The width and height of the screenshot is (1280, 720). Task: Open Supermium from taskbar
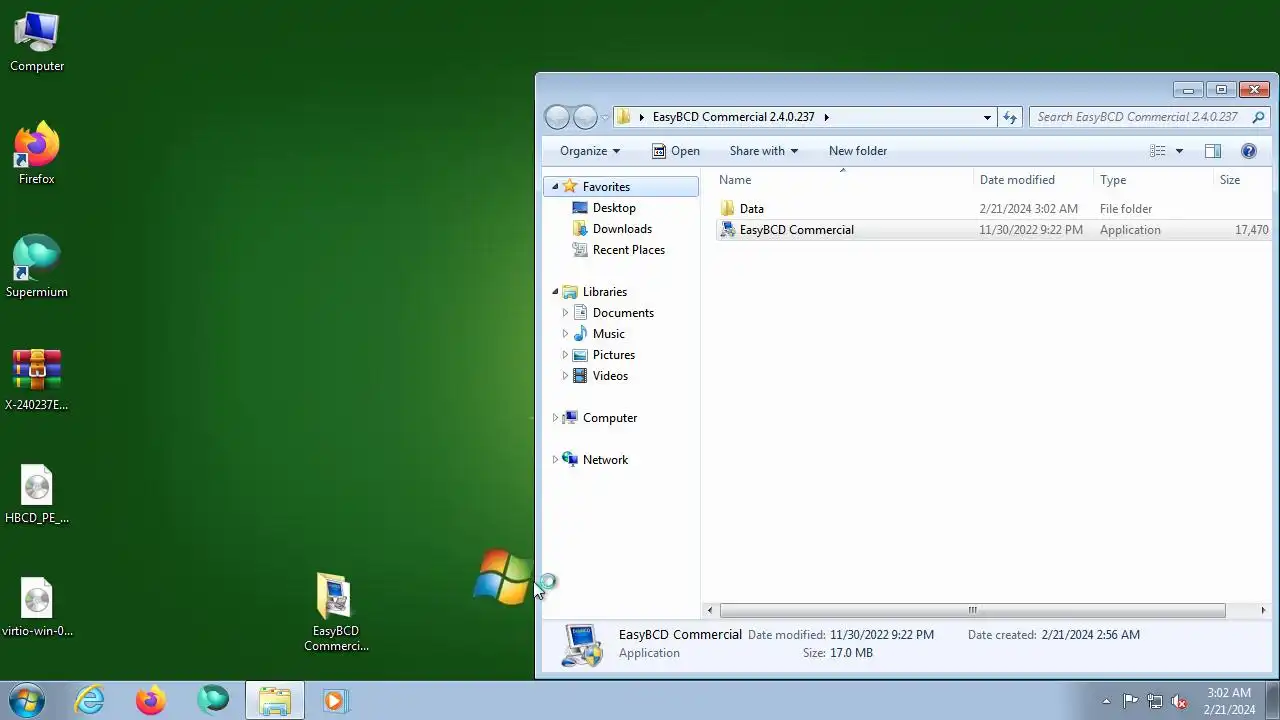click(213, 700)
